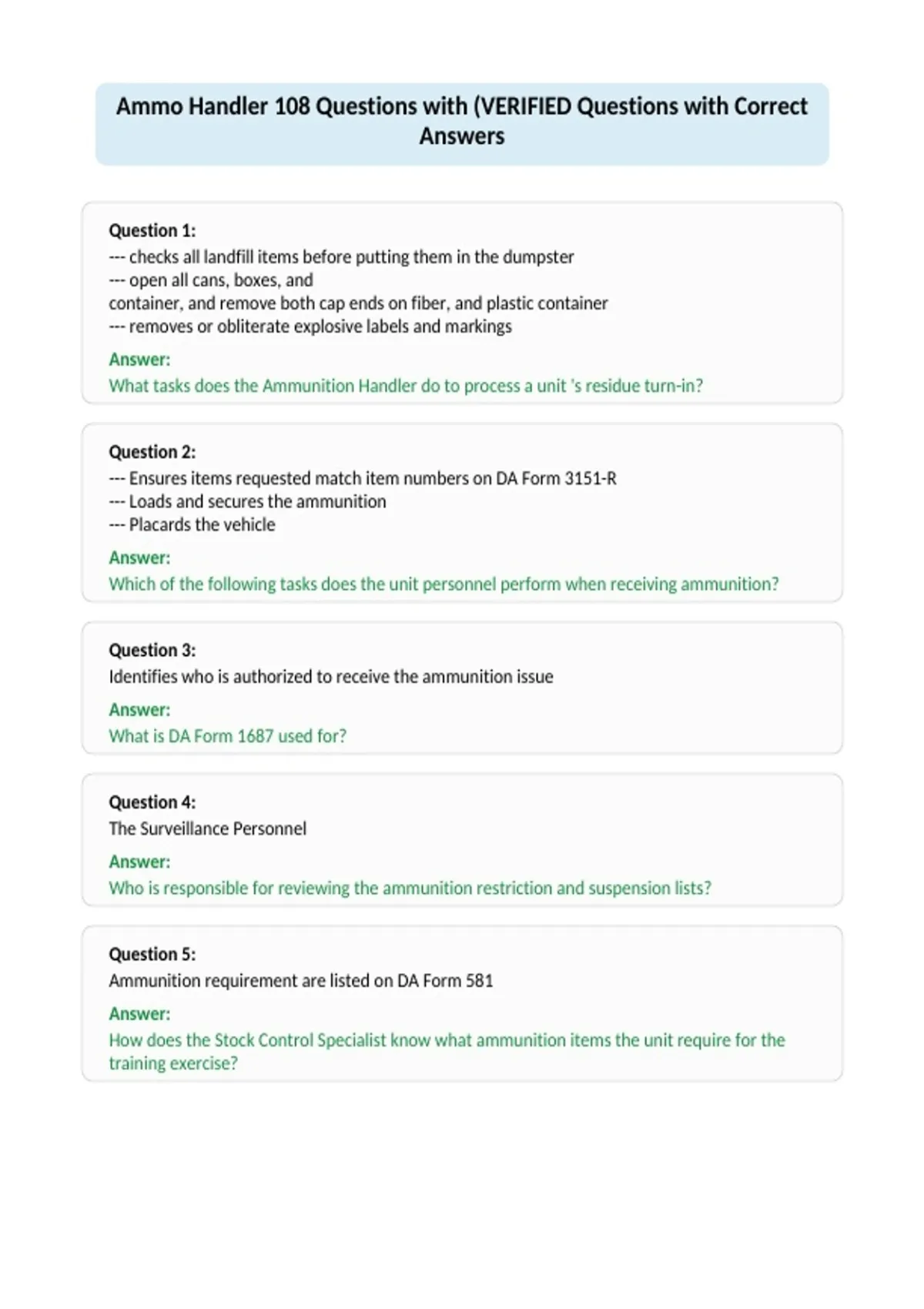Select the line about checking landfill items

pos(341,256)
